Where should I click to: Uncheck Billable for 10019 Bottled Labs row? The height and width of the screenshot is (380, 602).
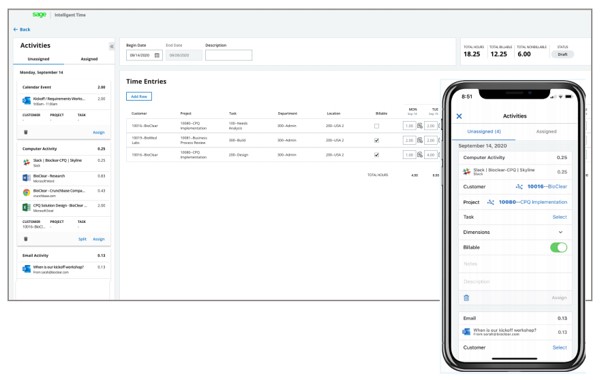377,140
